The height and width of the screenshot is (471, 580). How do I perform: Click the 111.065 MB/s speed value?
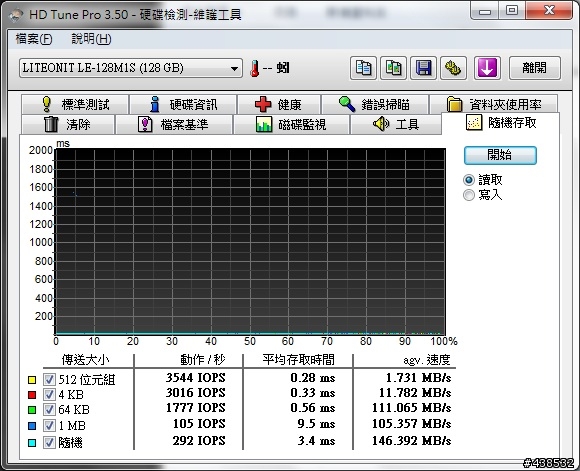412,408
